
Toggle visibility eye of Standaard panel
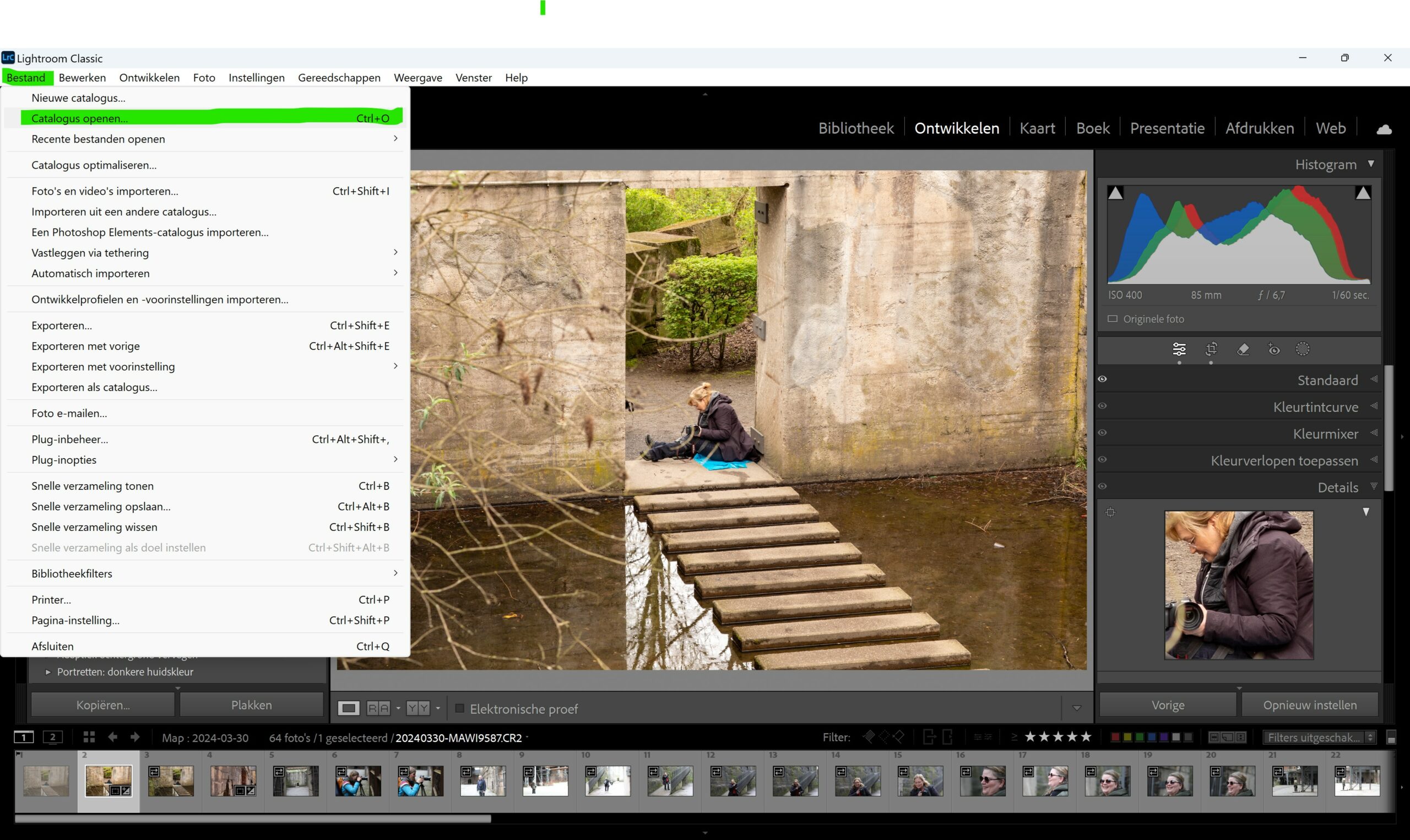pyautogui.click(x=1102, y=380)
